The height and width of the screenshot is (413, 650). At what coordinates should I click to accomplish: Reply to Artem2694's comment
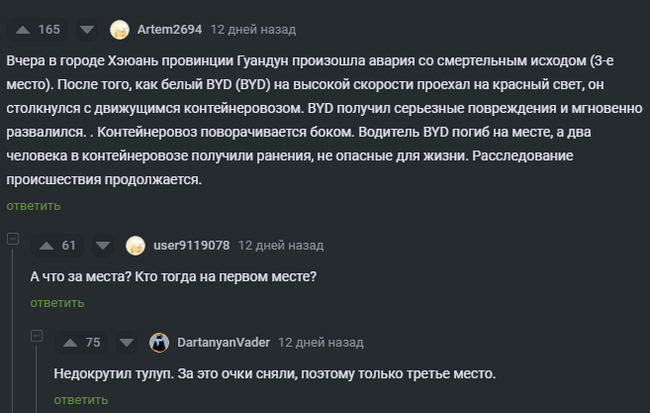point(33,206)
